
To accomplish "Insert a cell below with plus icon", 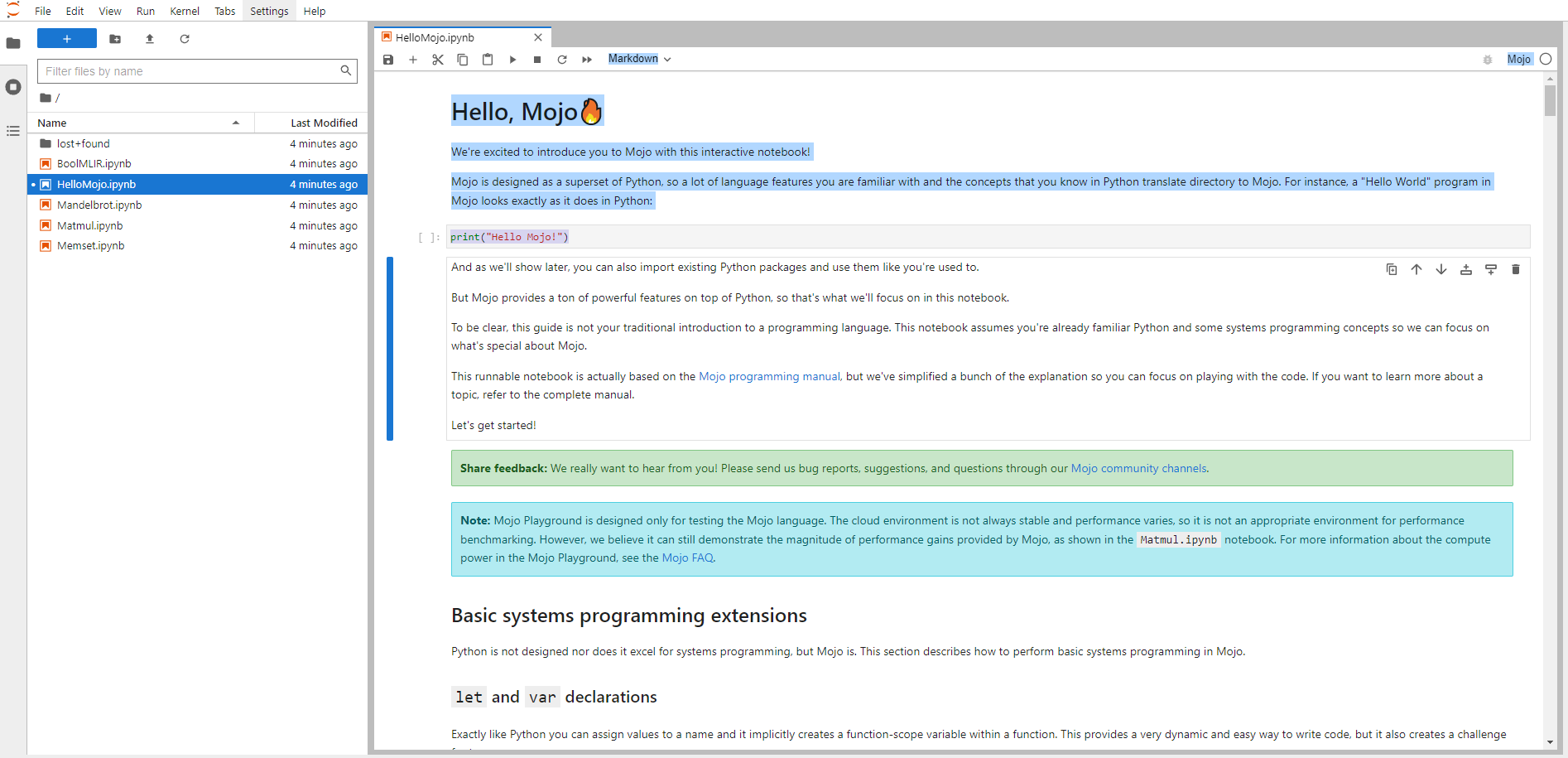I will point(413,60).
